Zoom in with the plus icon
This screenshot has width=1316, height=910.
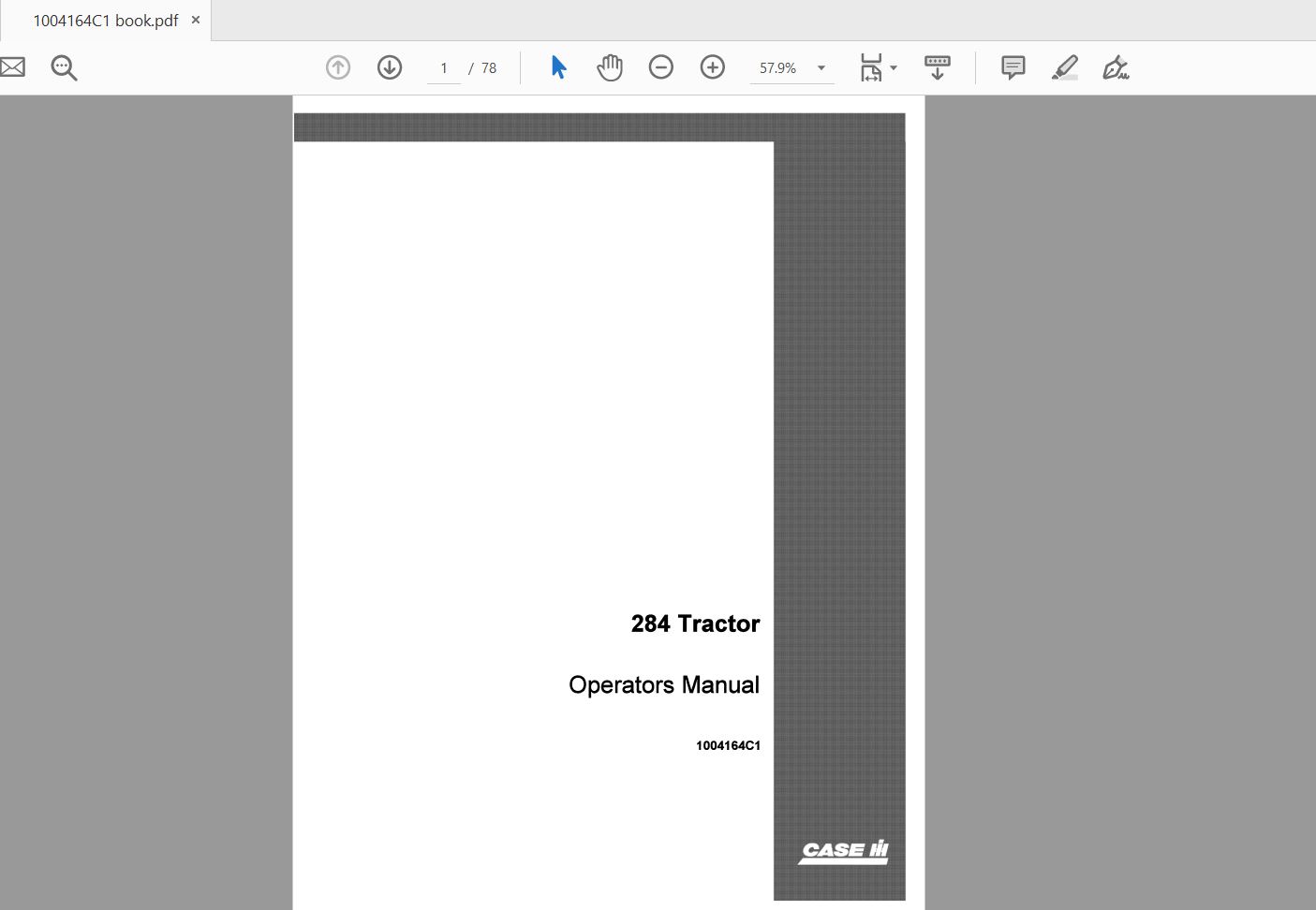(x=713, y=66)
